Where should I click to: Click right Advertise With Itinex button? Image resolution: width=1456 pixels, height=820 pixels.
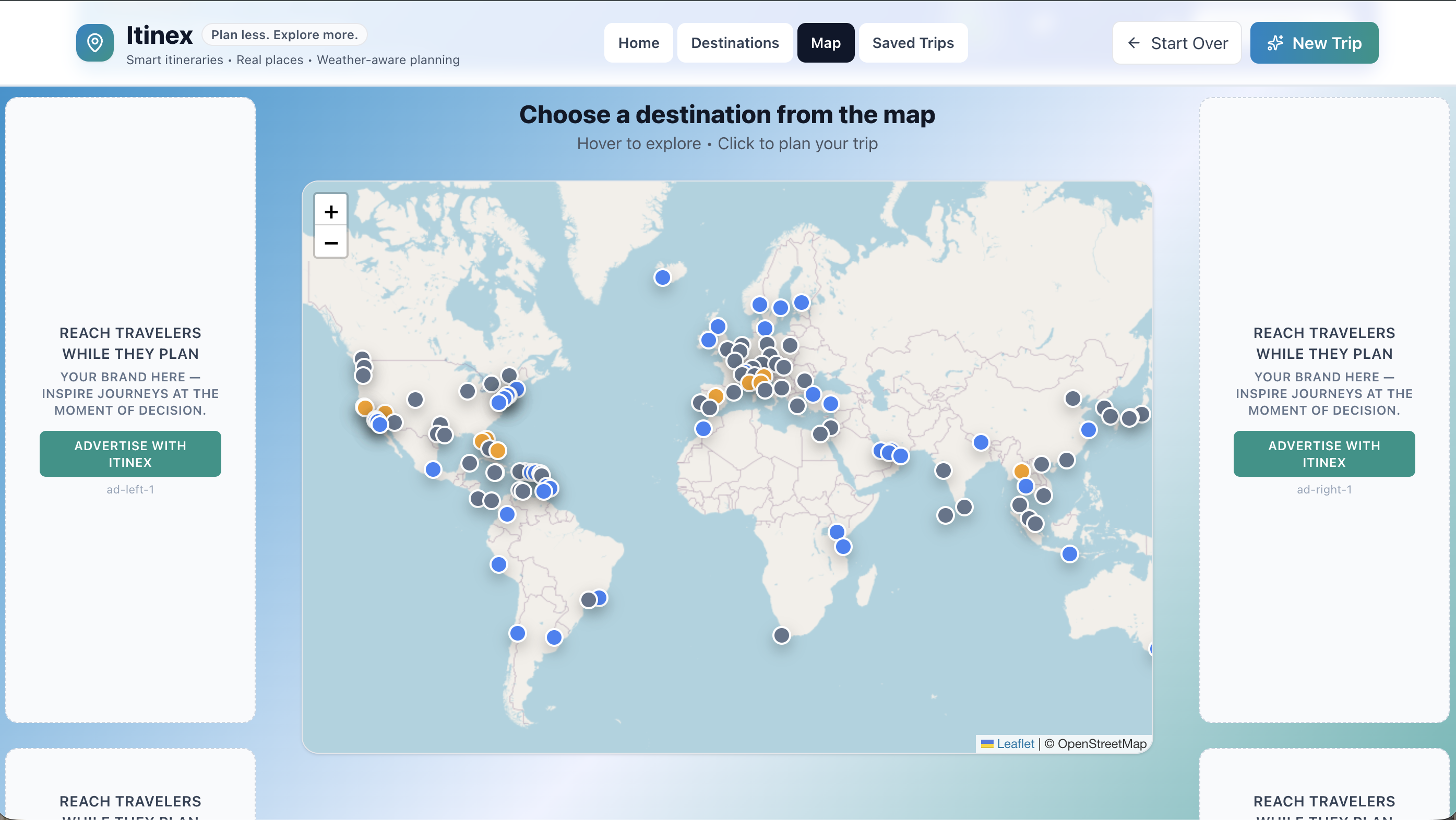1324,454
